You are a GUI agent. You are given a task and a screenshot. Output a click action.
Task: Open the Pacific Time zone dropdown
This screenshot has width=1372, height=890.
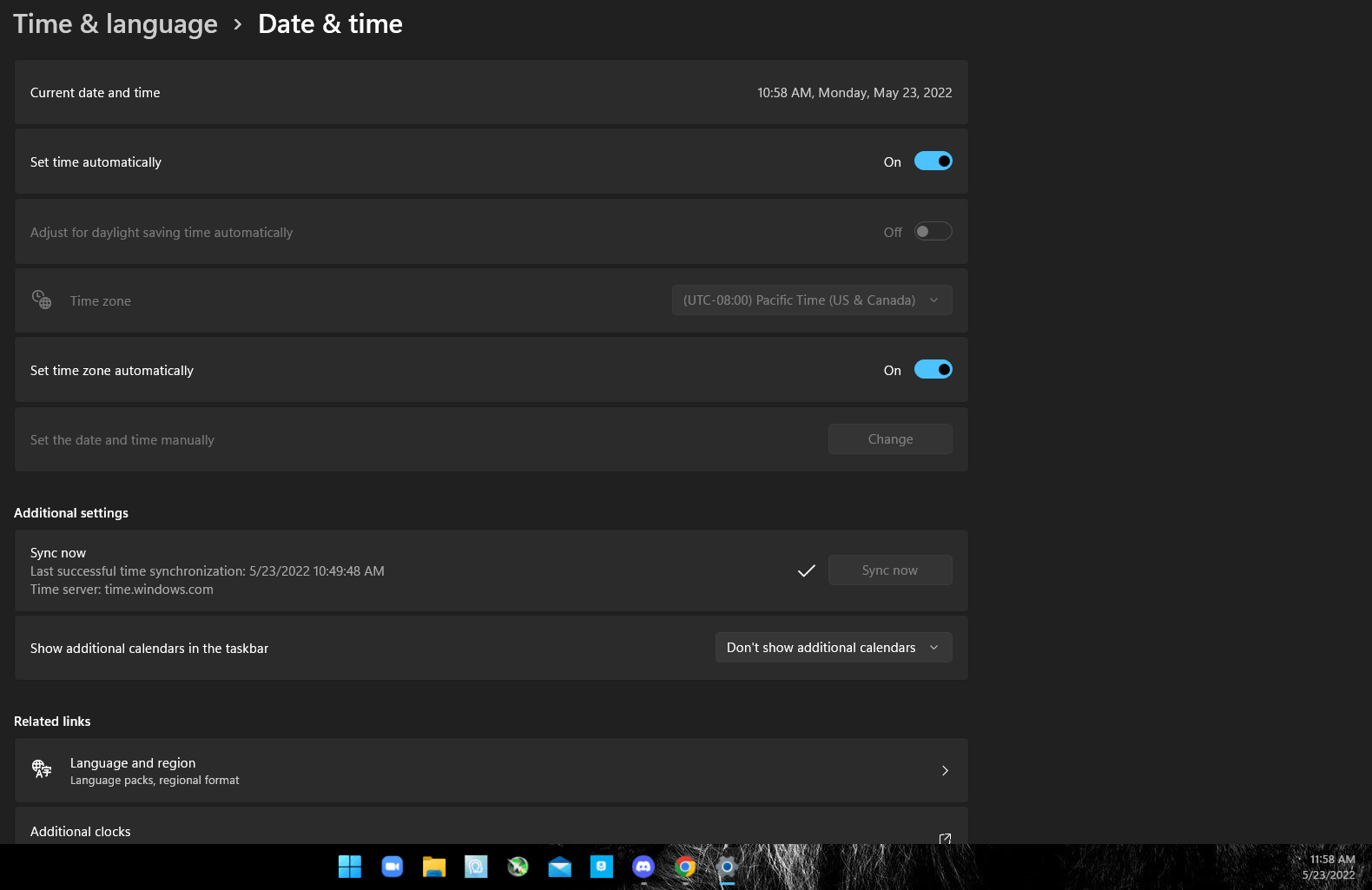point(812,300)
